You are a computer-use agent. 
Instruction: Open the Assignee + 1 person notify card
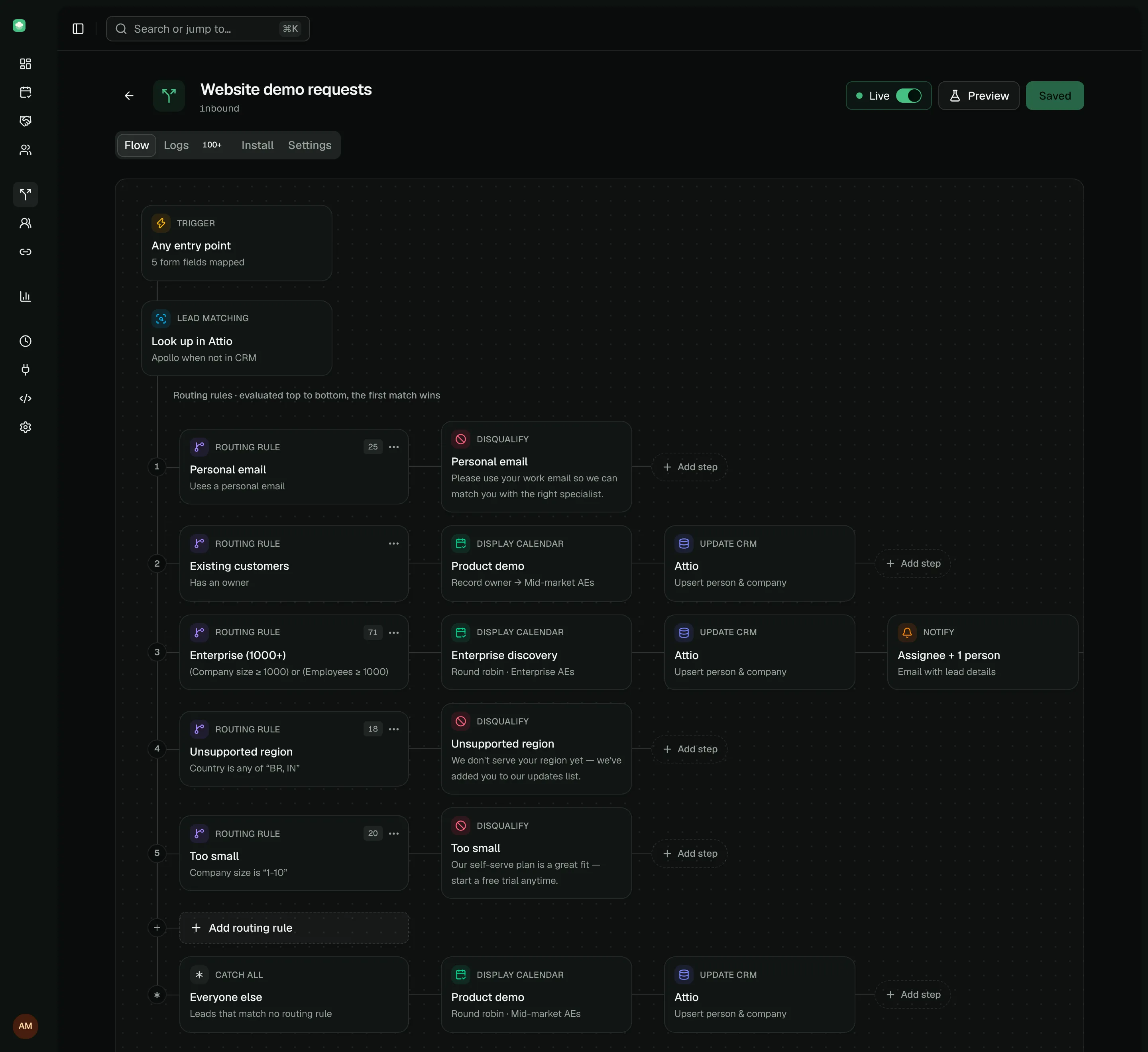982,652
